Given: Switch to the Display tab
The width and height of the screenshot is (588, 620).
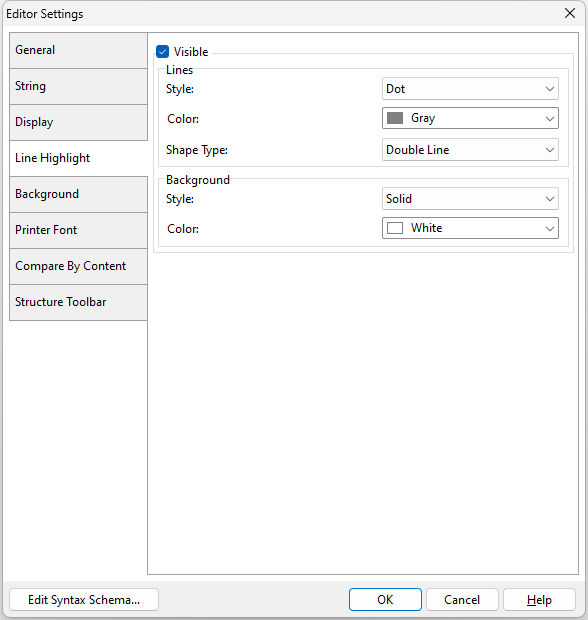Looking at the screenshot, I should [78, 123].
